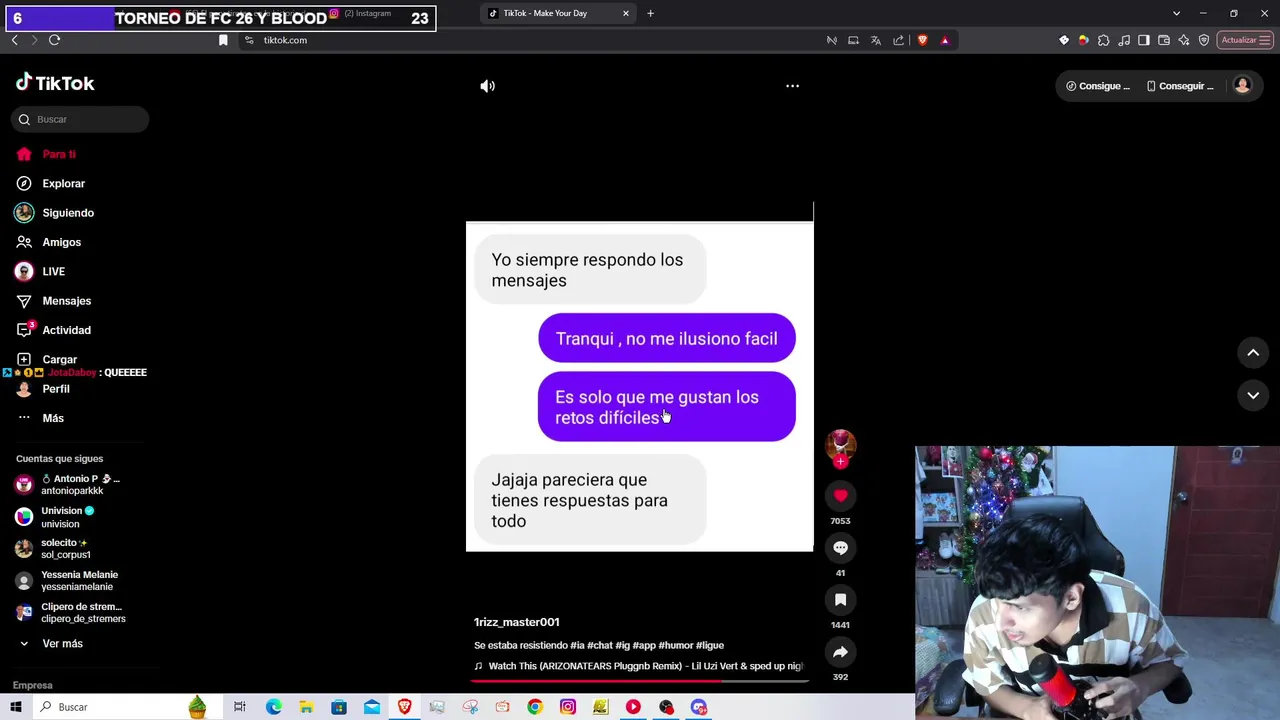Share the video with the arrow icon
The image size is (1280, 720).
coord(840,652)
